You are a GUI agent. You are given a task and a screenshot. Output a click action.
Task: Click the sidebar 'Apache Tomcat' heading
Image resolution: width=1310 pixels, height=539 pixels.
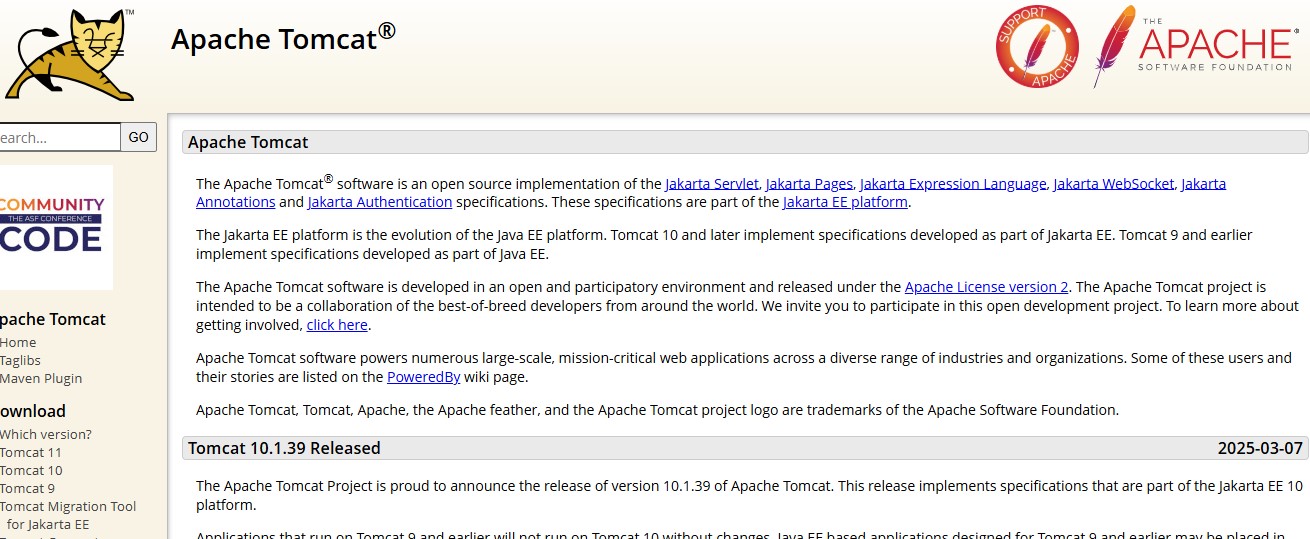[53, 319]
